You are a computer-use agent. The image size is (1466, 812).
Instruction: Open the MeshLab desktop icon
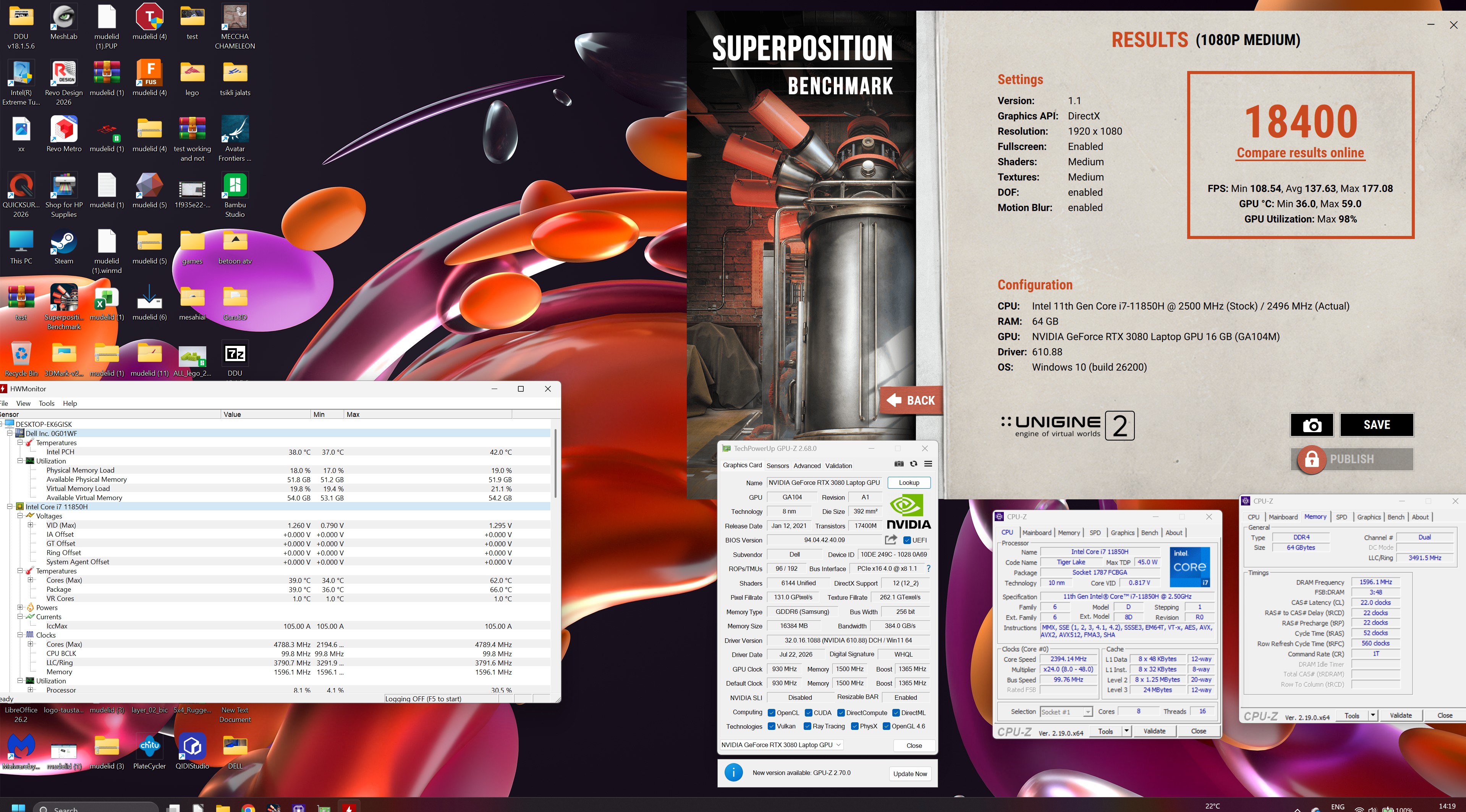(64, 23)
